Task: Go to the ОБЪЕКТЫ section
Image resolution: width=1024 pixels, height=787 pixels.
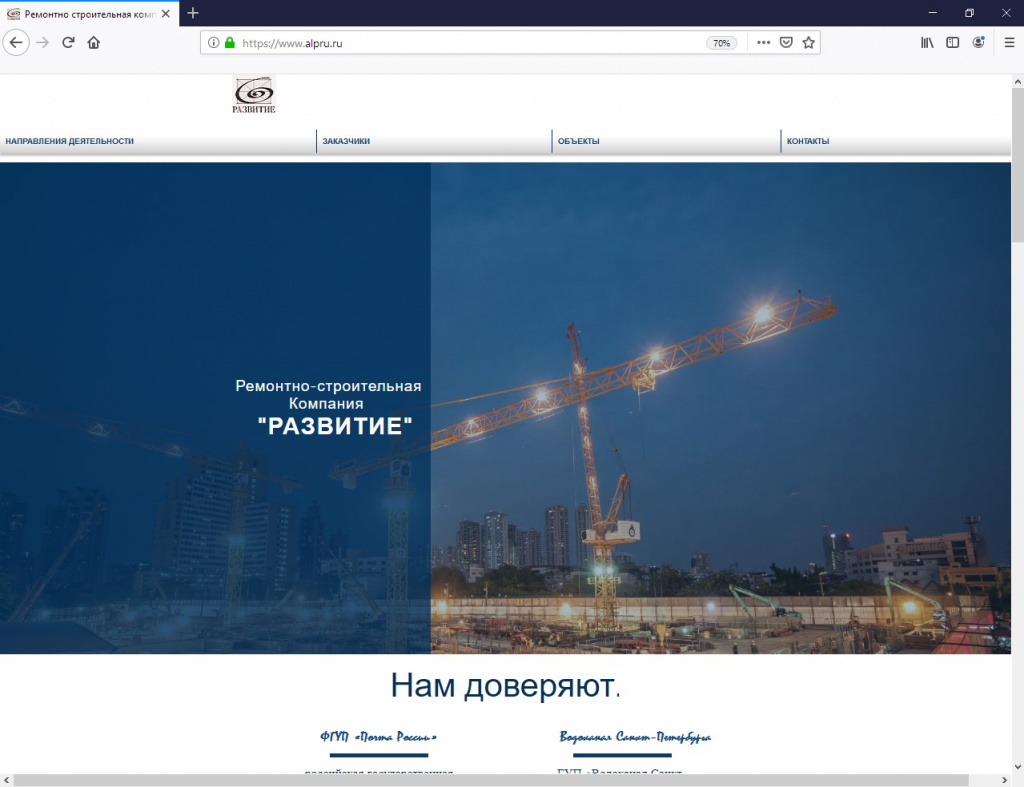Action: (x=579, y=141)
